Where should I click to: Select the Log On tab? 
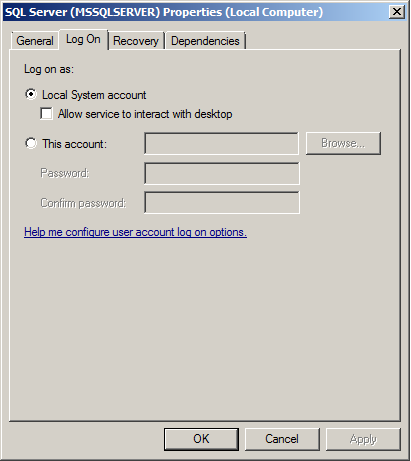[x=83, y=39]
